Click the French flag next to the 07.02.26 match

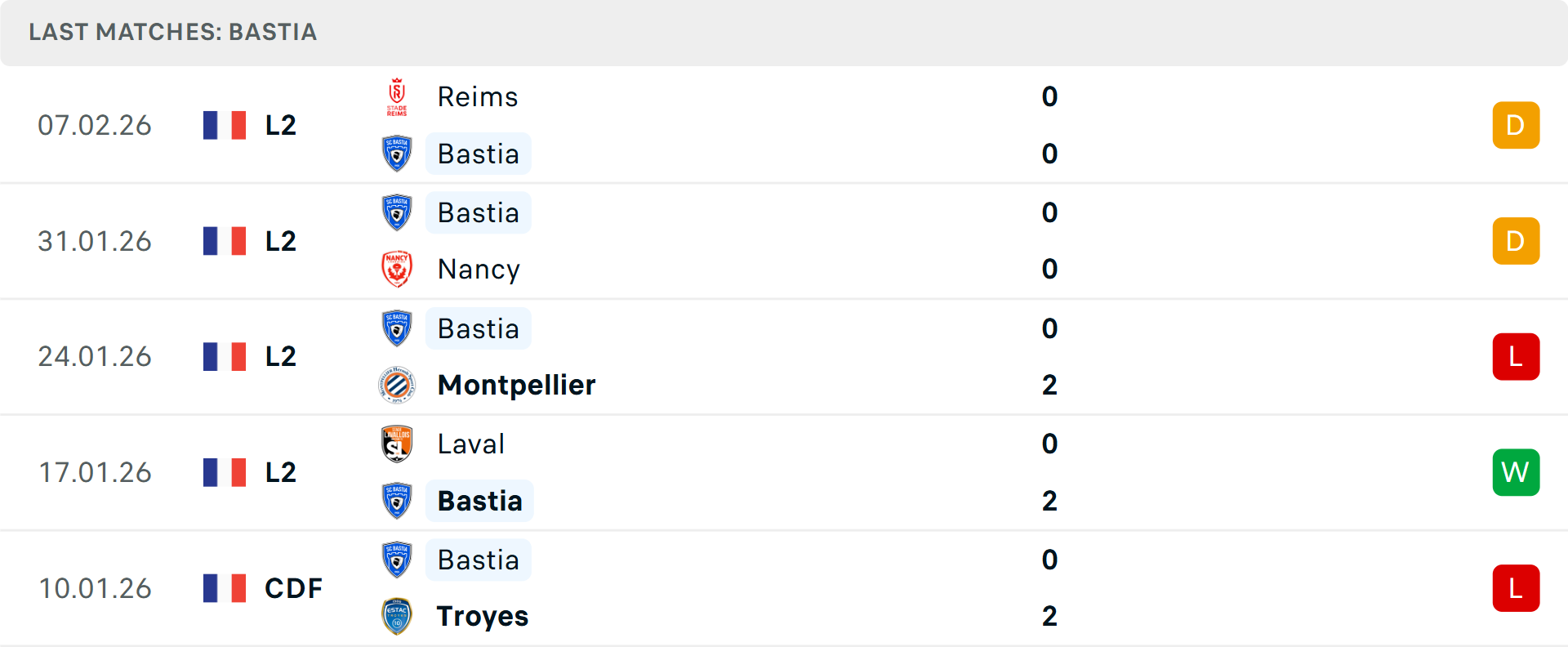pos(225,124)
